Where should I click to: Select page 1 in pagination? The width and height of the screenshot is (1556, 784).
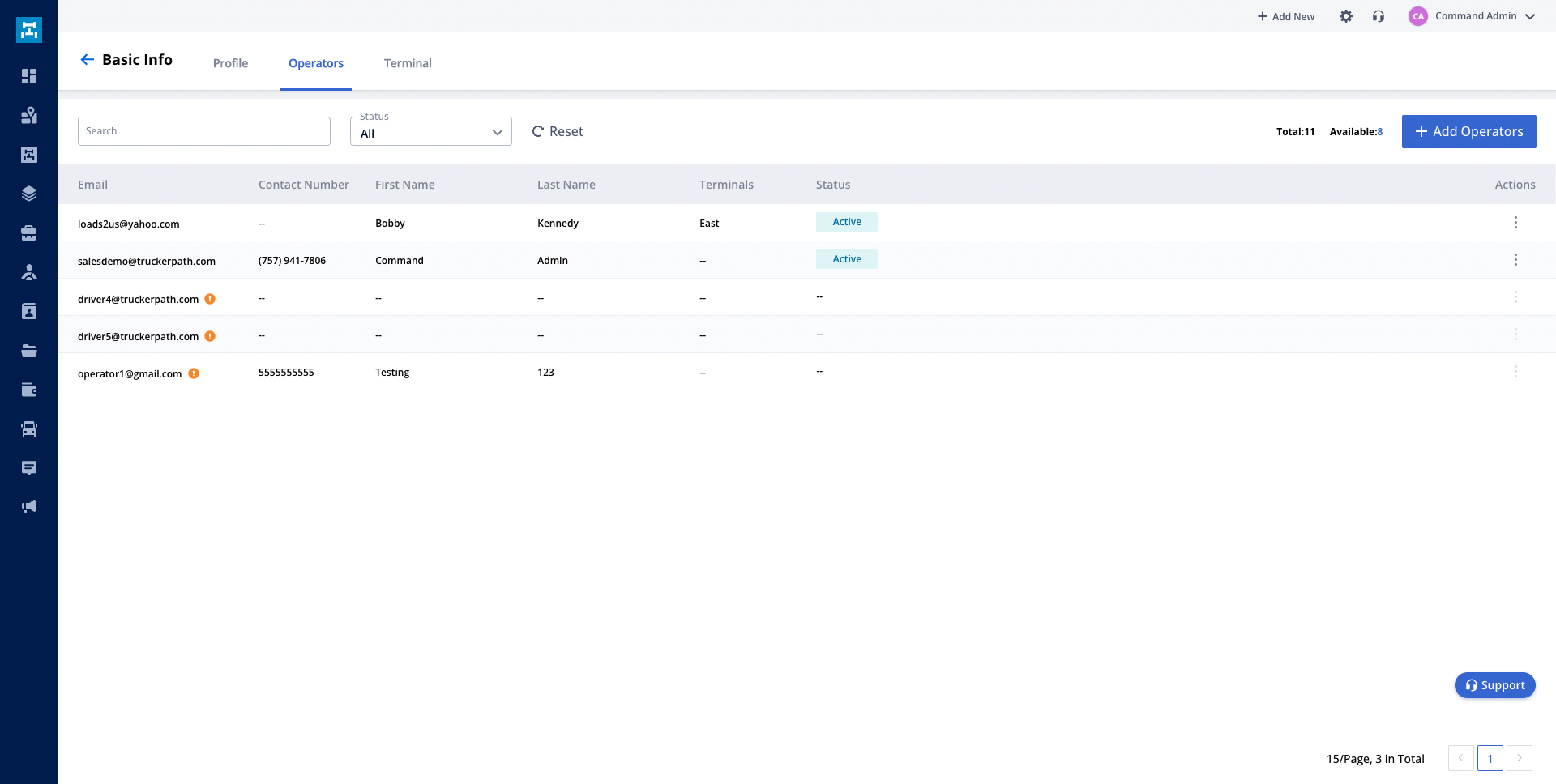(1490, 758)
